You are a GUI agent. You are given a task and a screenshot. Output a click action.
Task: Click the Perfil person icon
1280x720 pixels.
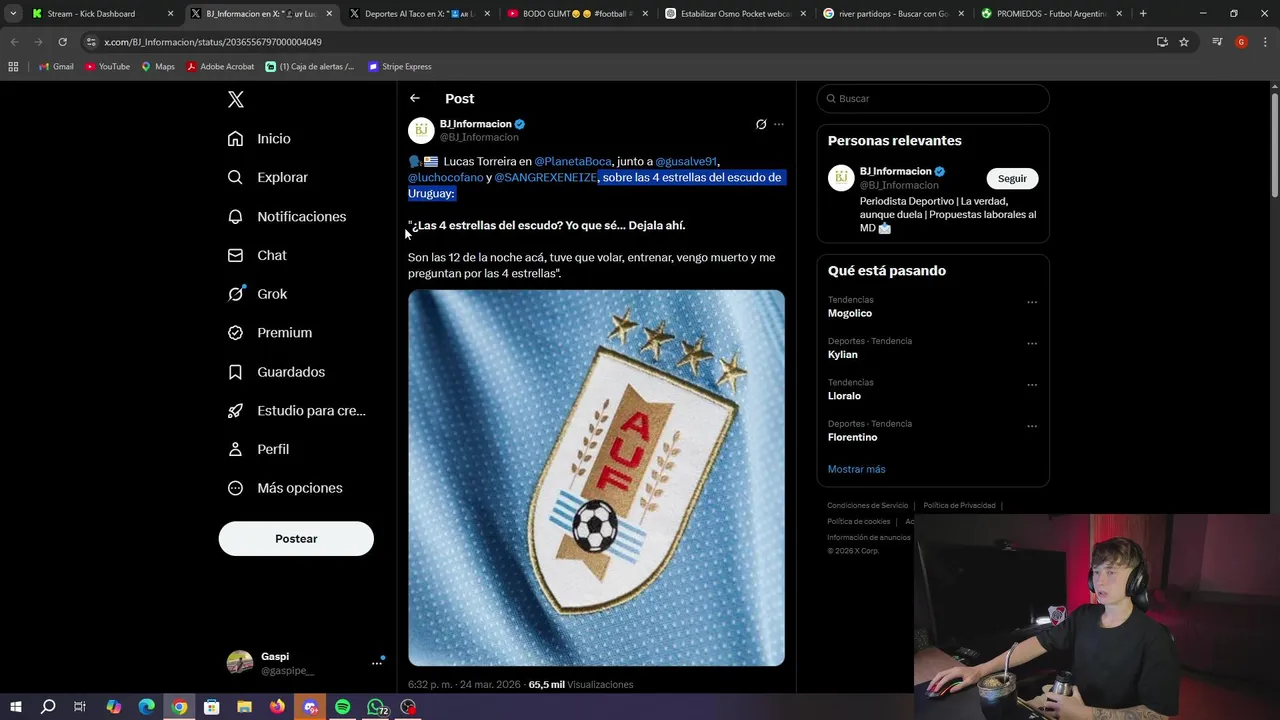(x=235, y=449)
